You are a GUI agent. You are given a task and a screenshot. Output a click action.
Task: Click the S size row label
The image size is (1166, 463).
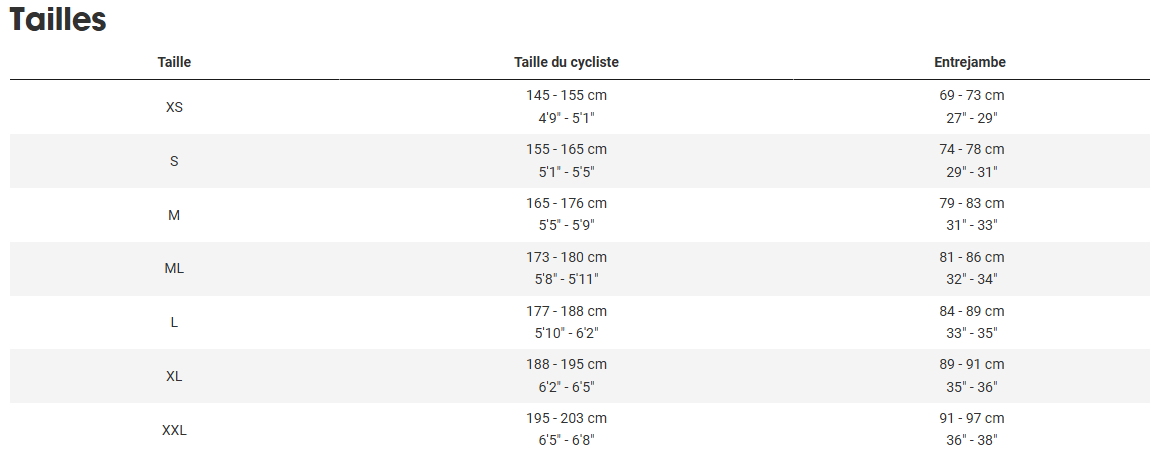click(174, 161)
